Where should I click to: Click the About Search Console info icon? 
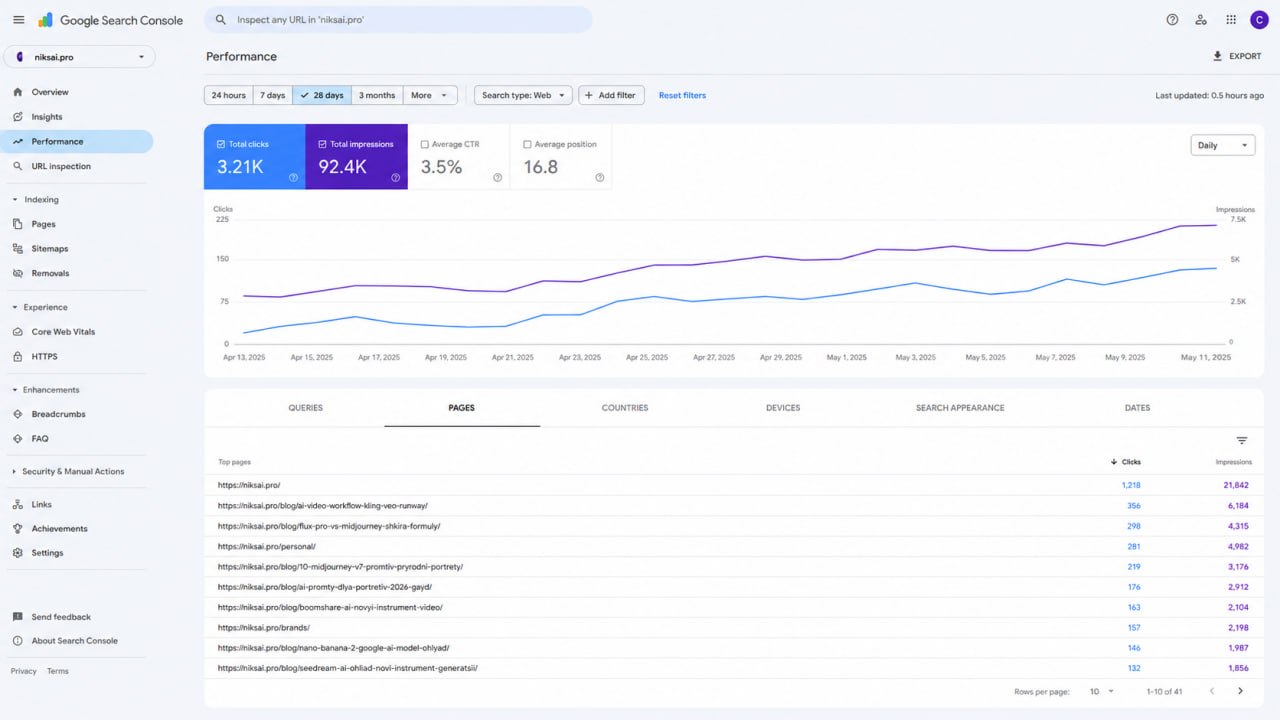[18, 641]
